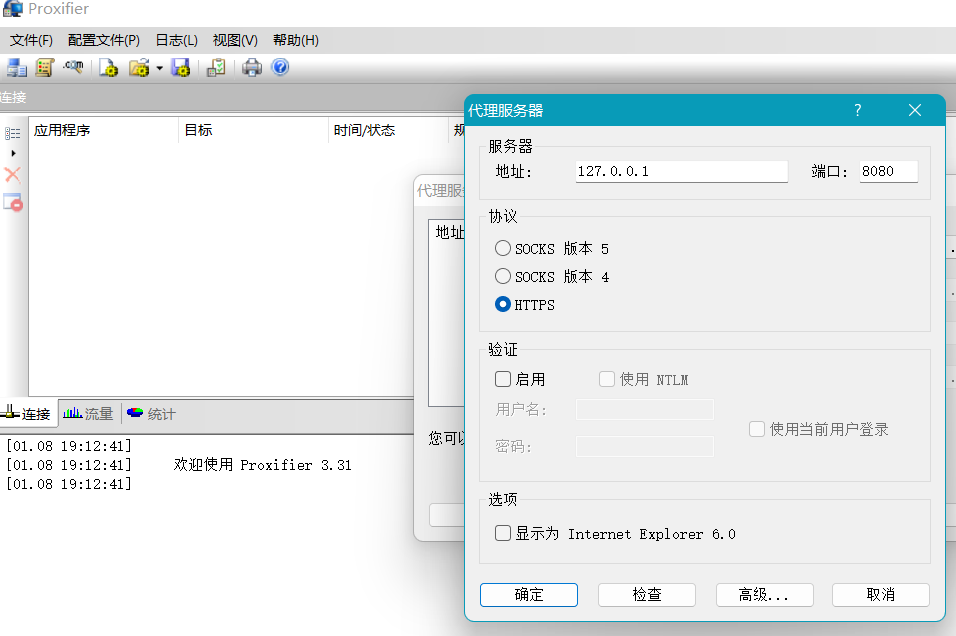This screenshot has width=956, height=636.
Task: Check 显示为 Internet Explorer 6.0 option
Action: click(x=503, y=534)
